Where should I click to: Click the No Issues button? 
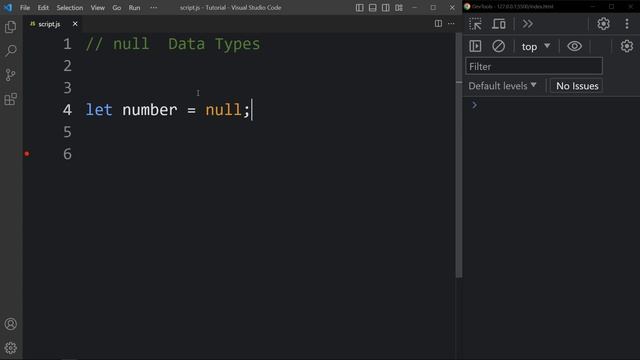click(x=577, y=86)
